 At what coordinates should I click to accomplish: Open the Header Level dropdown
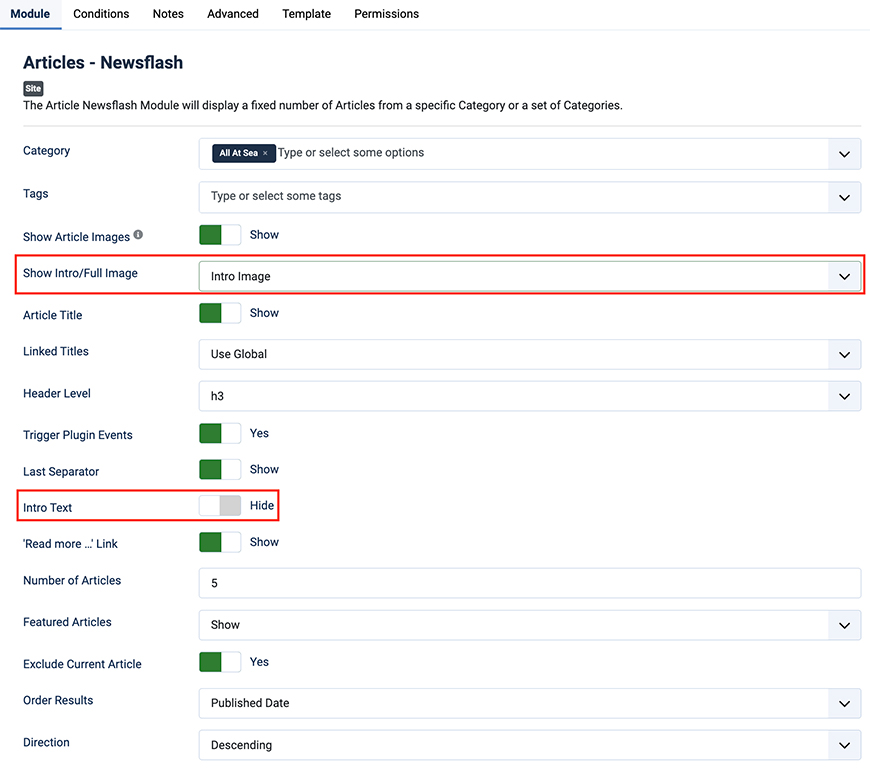(529, 396)
